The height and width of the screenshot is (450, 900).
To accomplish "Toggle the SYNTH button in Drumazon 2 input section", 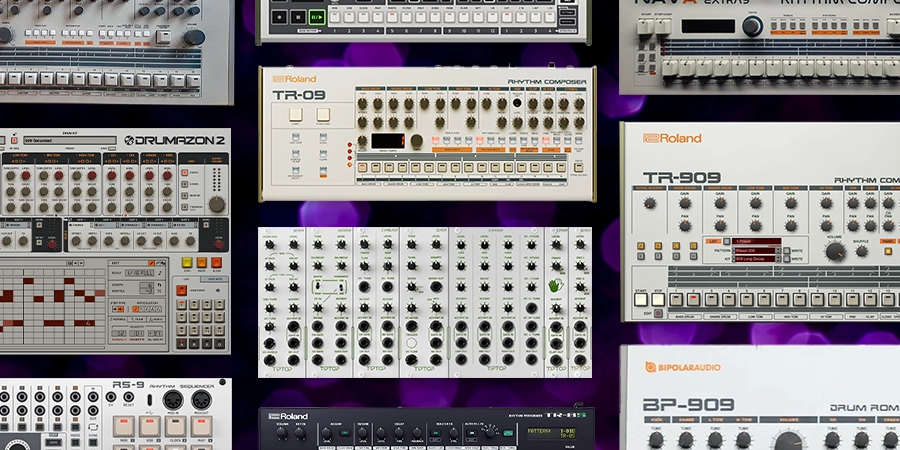I will pos(185,172).
